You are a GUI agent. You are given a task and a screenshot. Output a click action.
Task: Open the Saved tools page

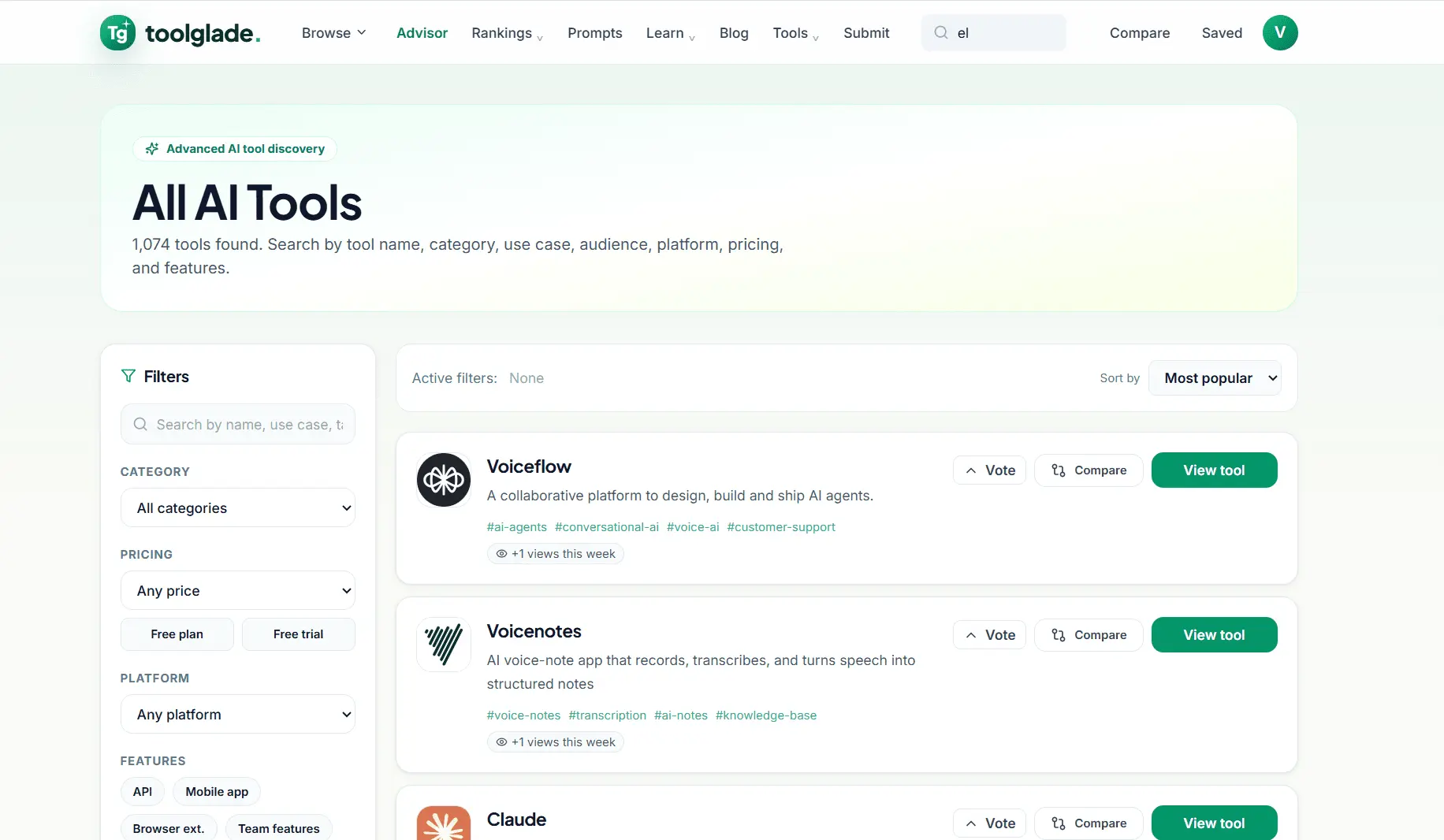click(1222, 33)
